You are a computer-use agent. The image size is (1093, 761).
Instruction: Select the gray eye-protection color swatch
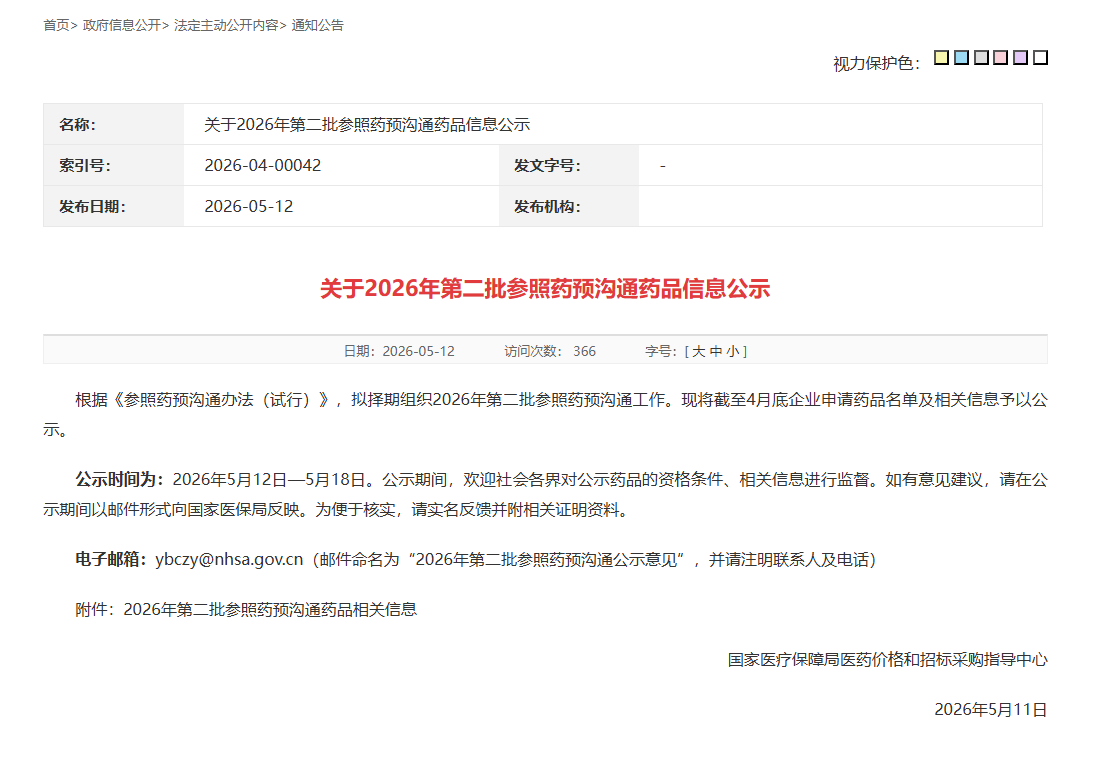(x=981, y=57)
